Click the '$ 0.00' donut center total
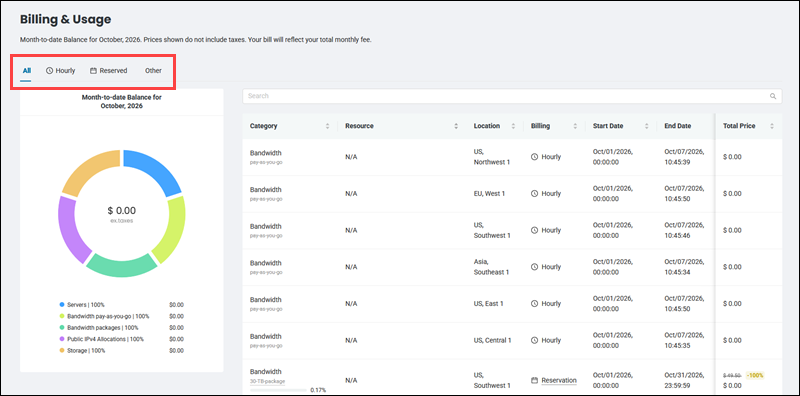 121,211
